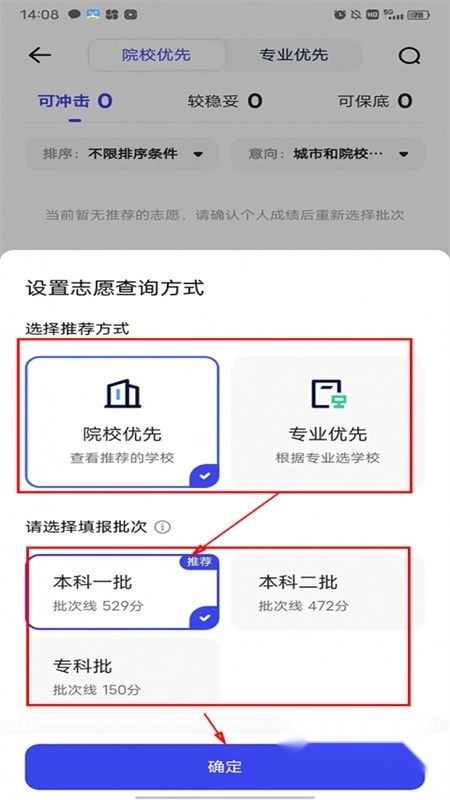The height and width of the screenshot is (800, 450).
Task: Open search with magnifier icon
Action: pyautogui.click(x=409, y=56)
